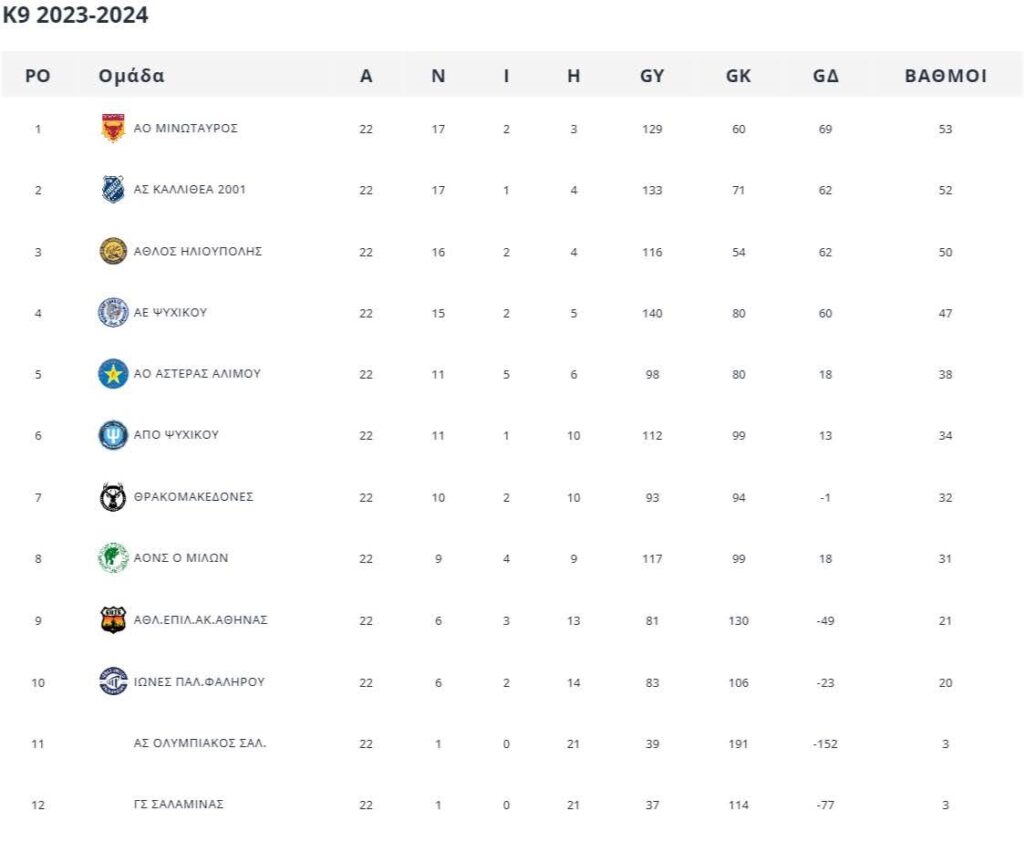The height and width of the screenshot is (842, 1024).
Task: Open the ΘΡΑΚΟΜΑΚΕΔΟΝΕΣ team name link
Action: [x=194, y=497]
